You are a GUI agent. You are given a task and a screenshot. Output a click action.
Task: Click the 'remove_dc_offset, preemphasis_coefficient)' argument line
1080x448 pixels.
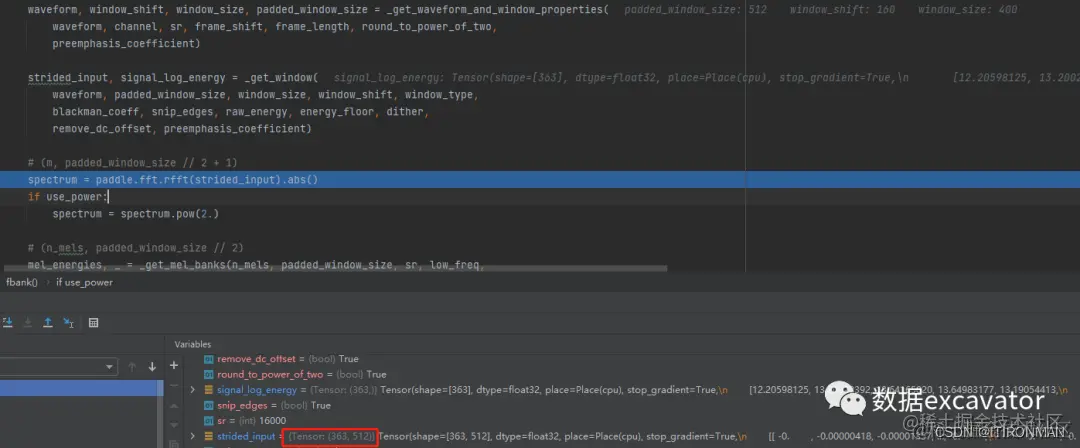pyautogui.click(x=182, y=129)
